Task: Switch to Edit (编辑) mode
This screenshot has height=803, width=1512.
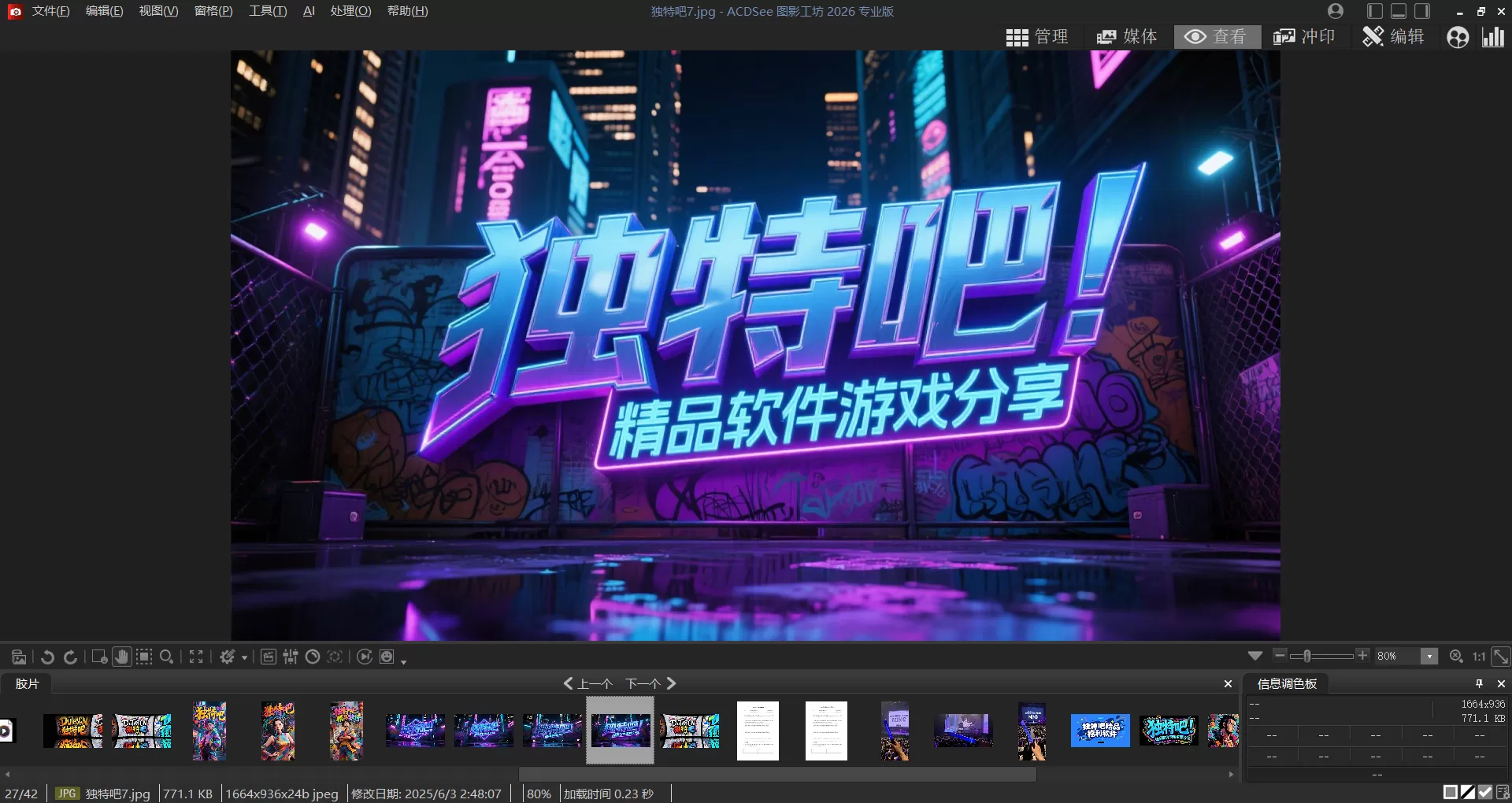Action: 1394,37
